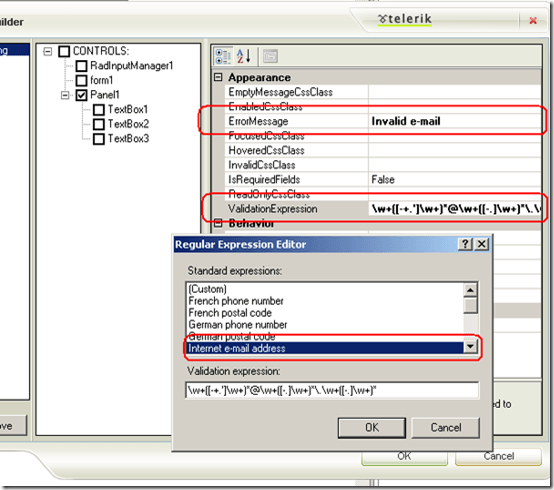This screenshot has height=490, width=554.
Task: Select Internet e-mail address expression
Action: click(x=325, y=348)
